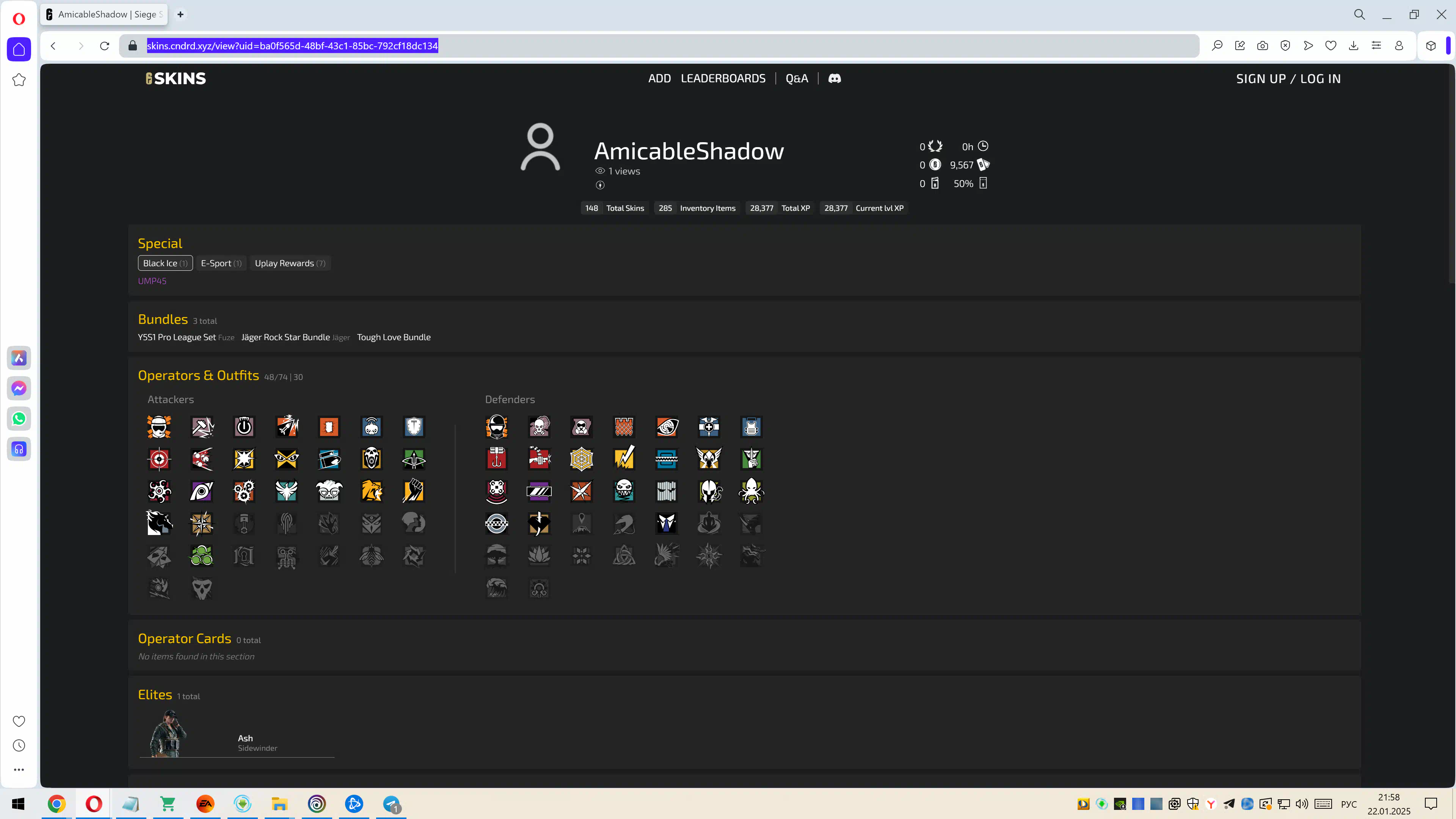Select the Frost bear-trap defender icon
Screen dimensions: 1456x819
click(x=667, y=459)
